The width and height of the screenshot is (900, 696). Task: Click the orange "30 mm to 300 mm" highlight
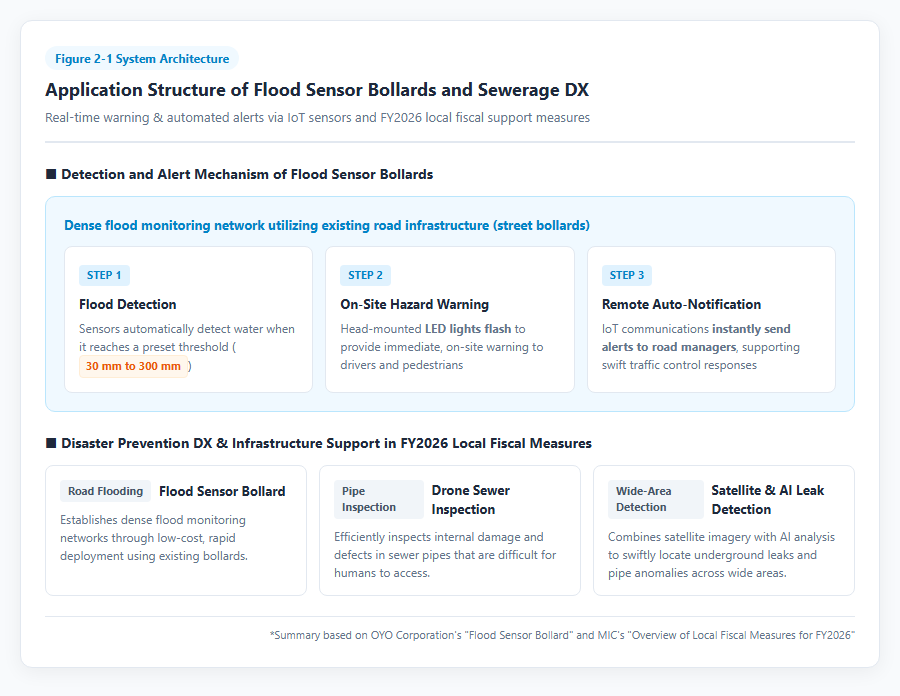133,366
